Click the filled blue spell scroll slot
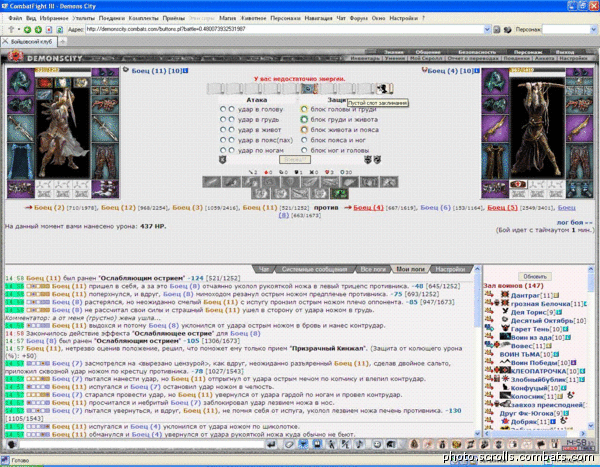600x467 pixels. pyautogui.click(x=310, y=89)
